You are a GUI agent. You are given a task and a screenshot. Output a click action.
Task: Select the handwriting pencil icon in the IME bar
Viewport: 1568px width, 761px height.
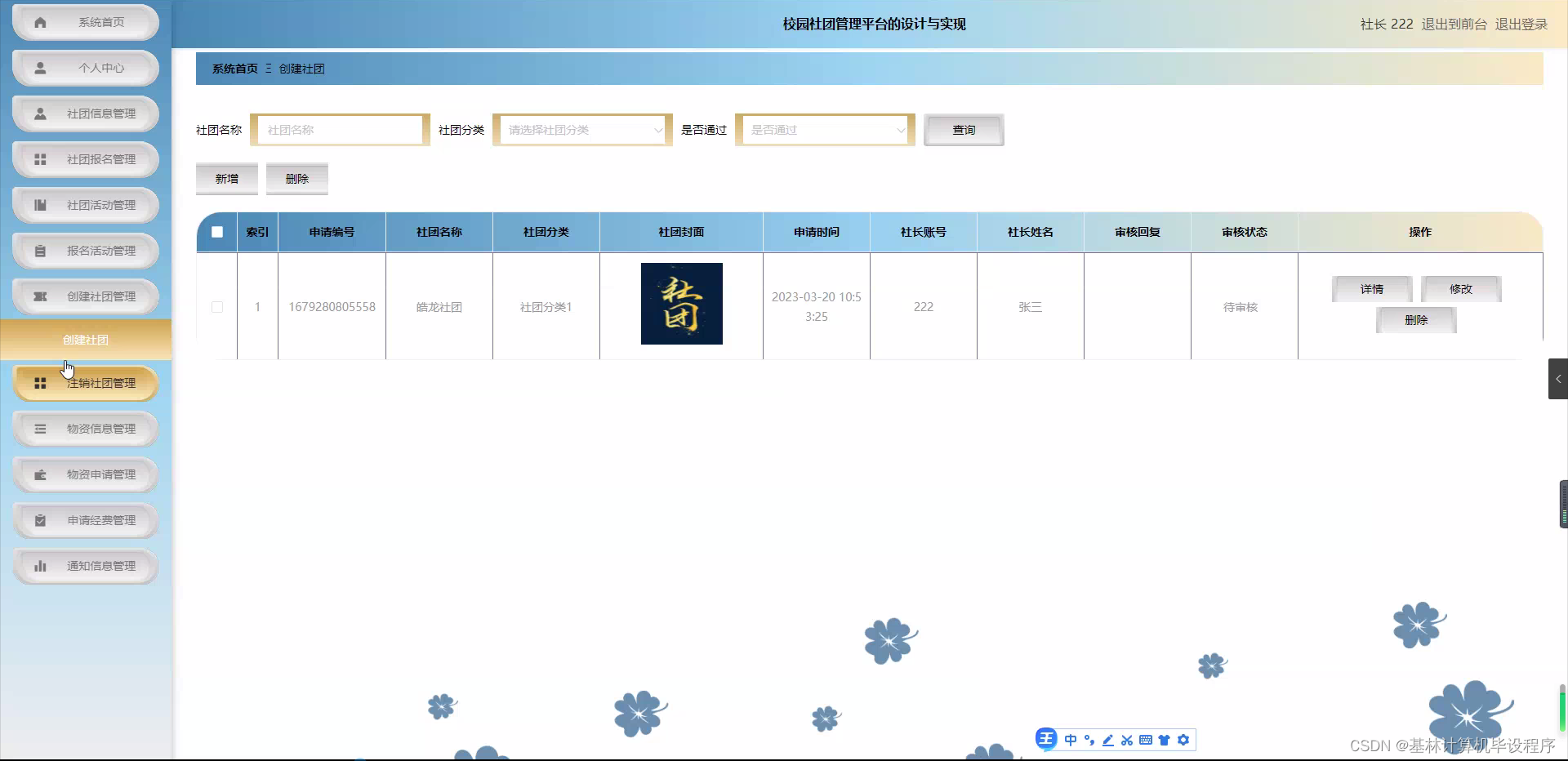tap(1107, 740)
